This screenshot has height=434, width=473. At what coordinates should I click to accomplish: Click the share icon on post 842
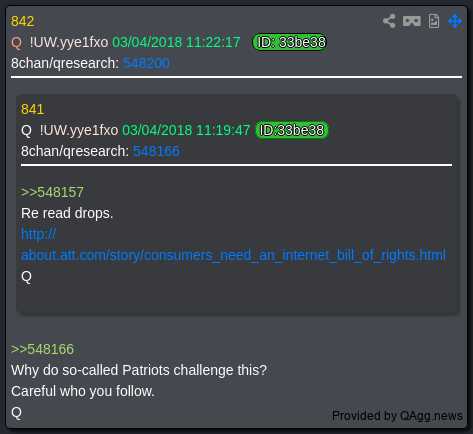(389, 21)
